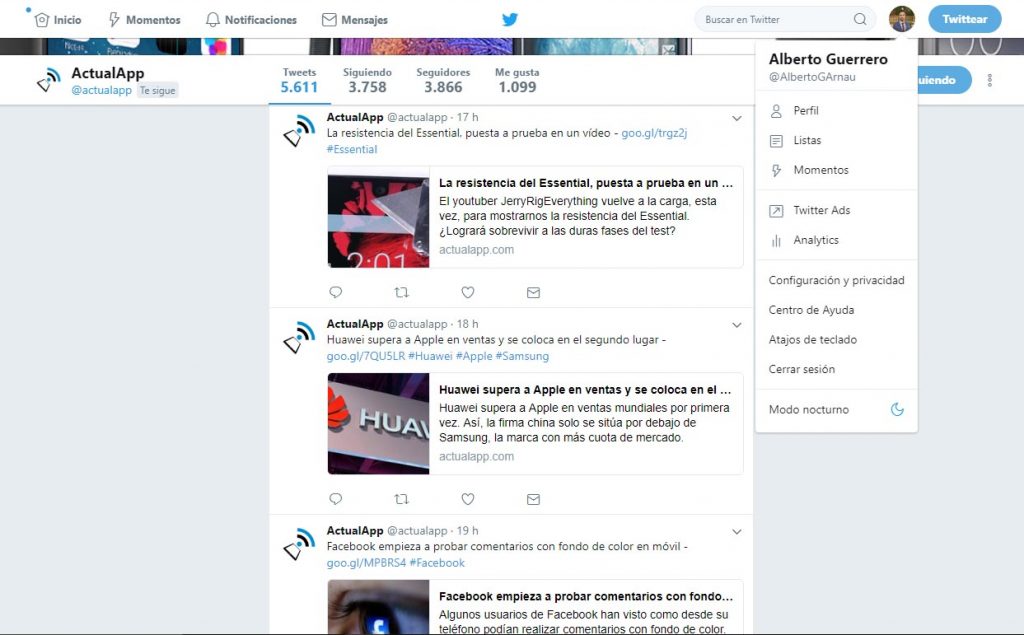This screenshot has width=1024, height=635.
Task: Open Mensajes from the top bar
Action: click(x=355, y=20)
